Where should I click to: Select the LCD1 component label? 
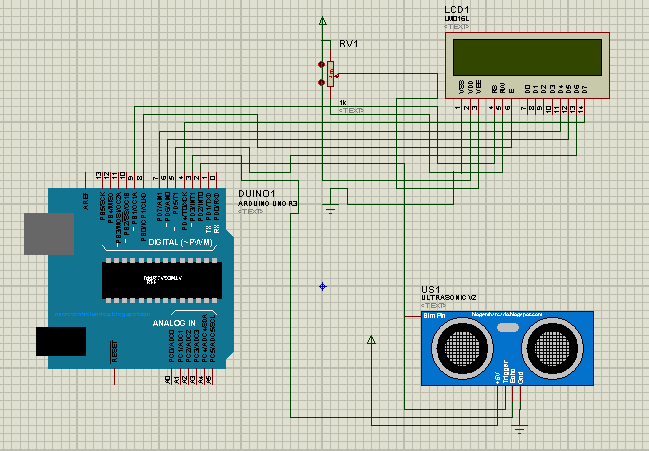459,9
